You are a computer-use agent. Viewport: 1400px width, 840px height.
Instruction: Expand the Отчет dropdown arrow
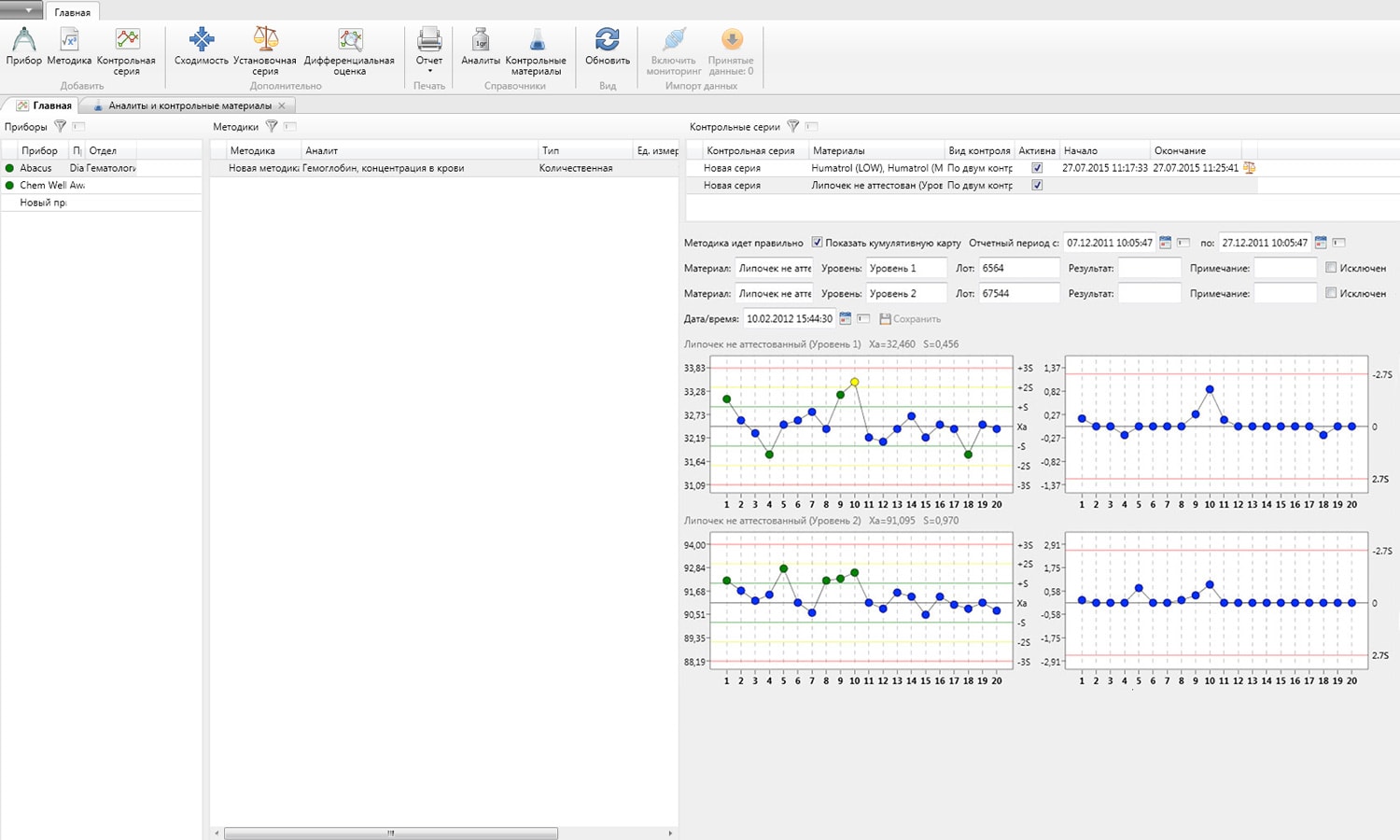click(x=429, y=71)
